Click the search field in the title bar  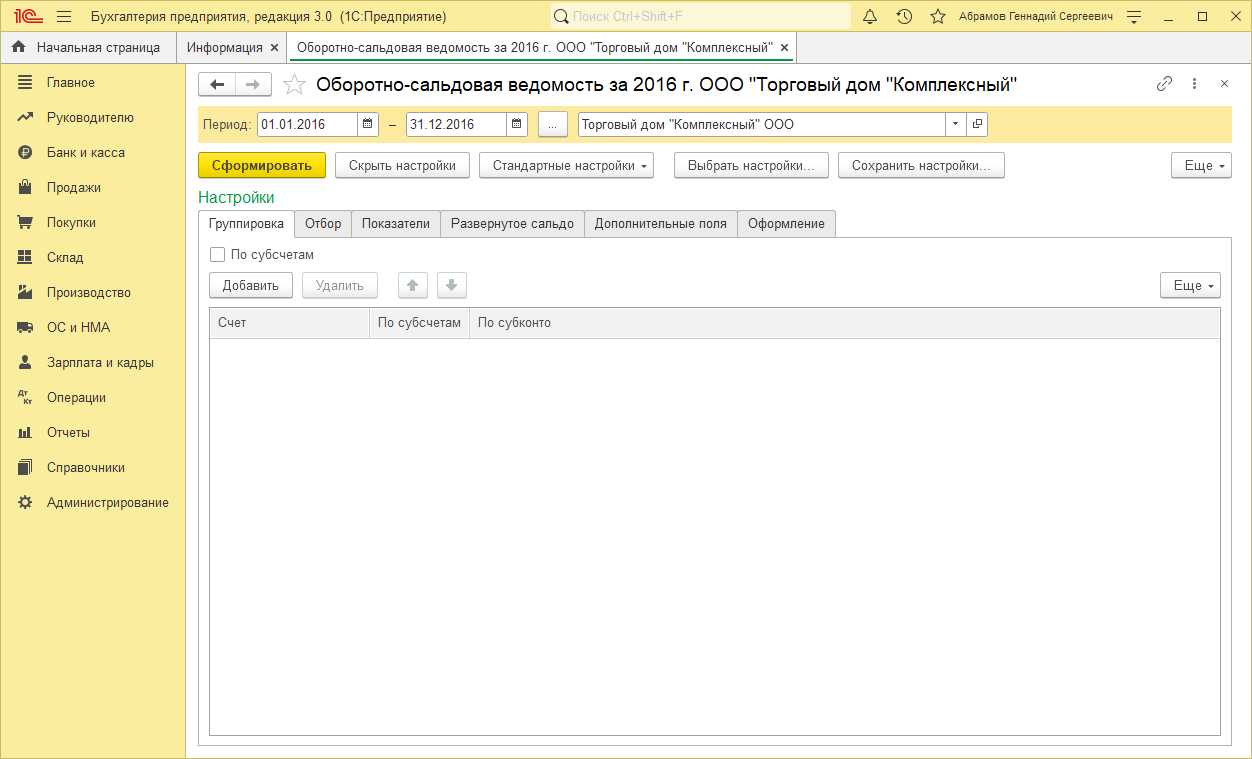[700, 17]
